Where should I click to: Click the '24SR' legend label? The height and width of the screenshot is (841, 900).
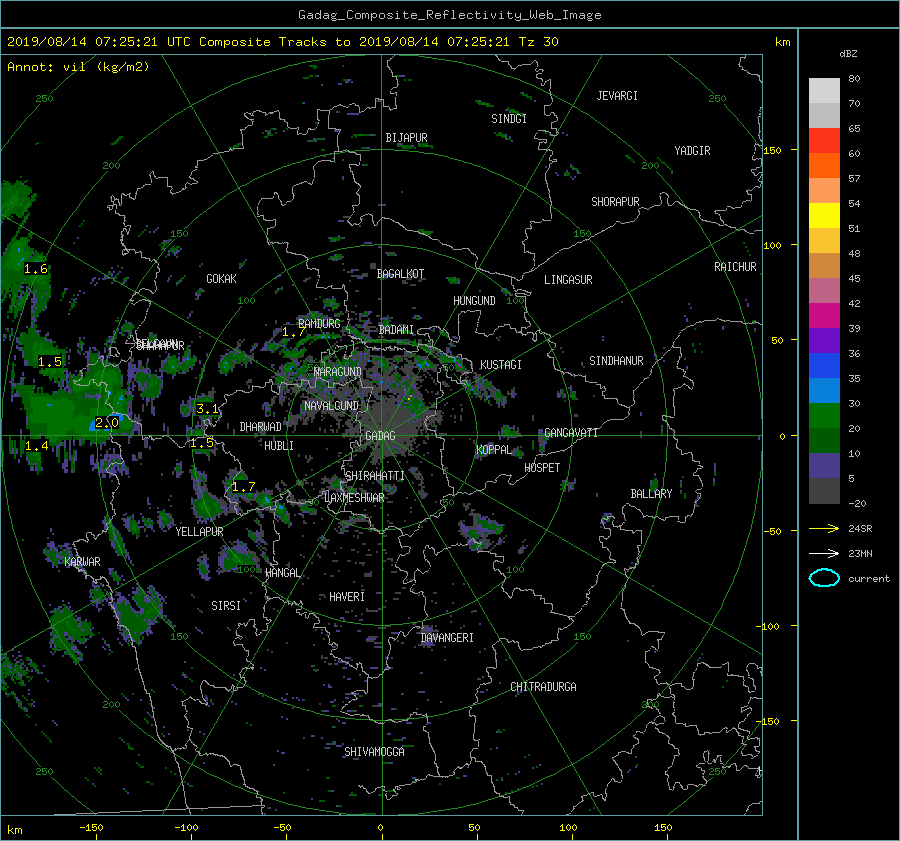860,528
